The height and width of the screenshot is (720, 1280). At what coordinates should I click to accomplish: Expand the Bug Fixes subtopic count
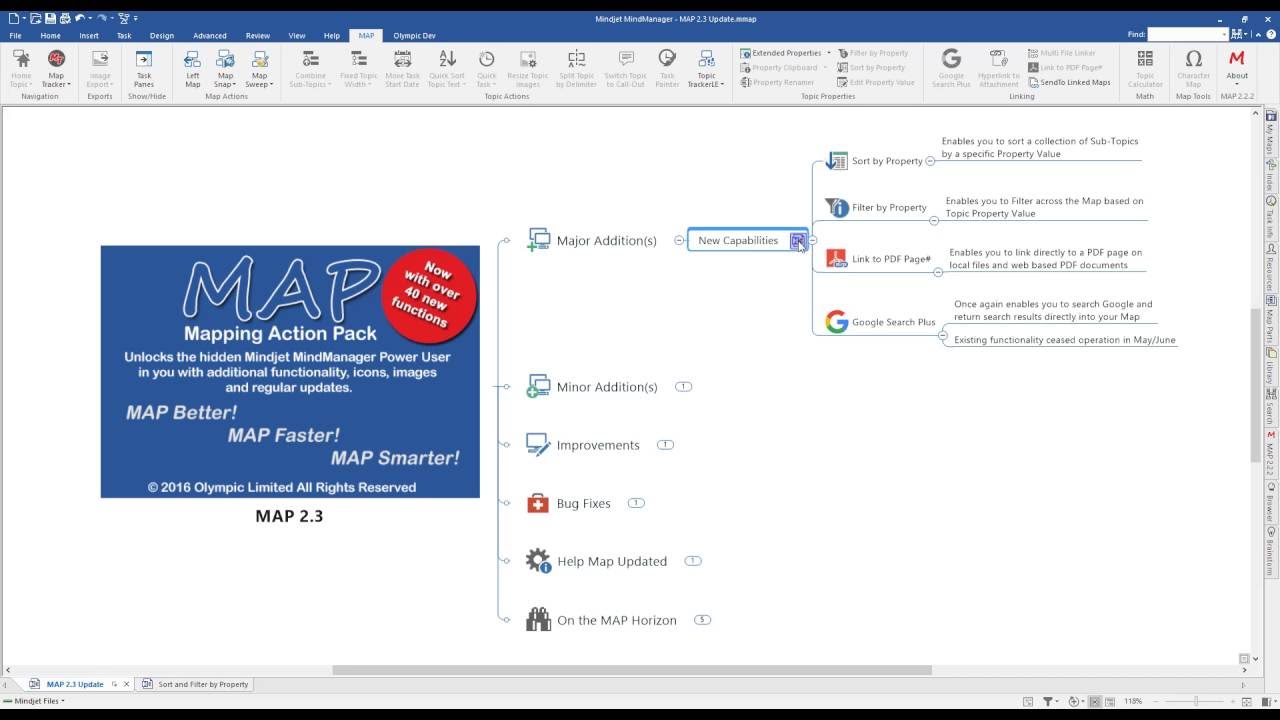coord(636,503)
